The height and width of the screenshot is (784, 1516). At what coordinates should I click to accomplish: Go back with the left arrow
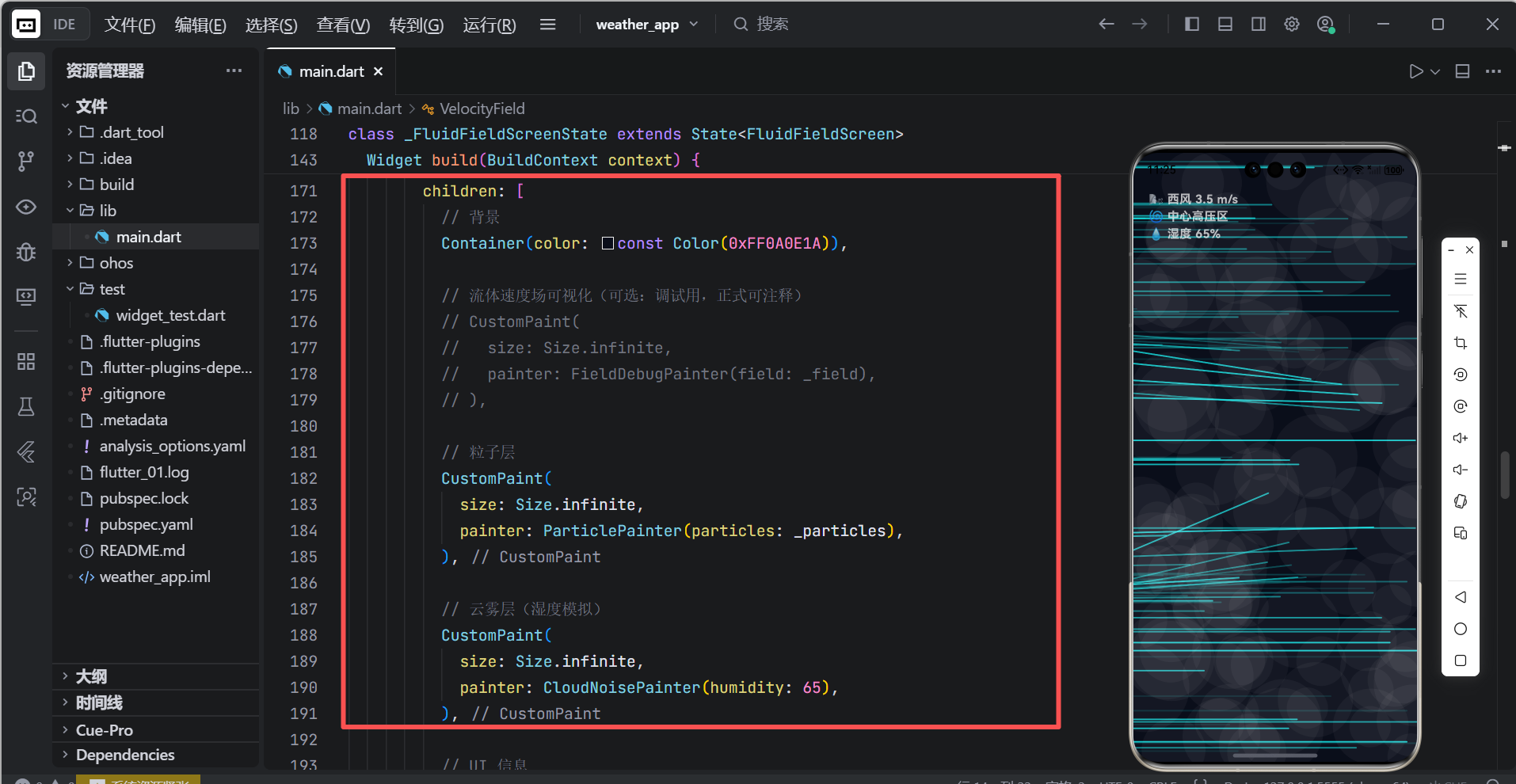1107,25
